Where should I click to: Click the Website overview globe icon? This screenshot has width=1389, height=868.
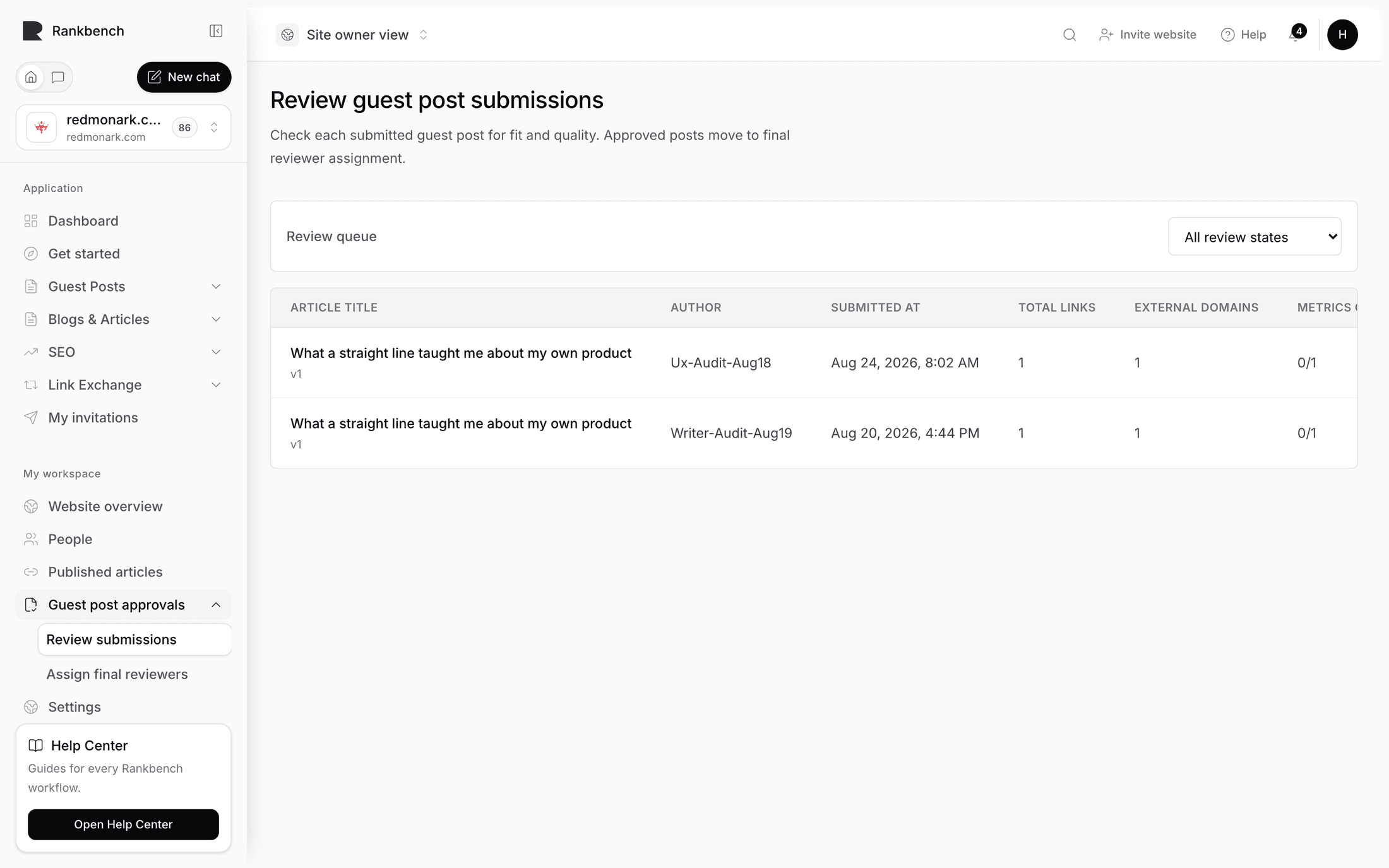click(x=31, y=506)
